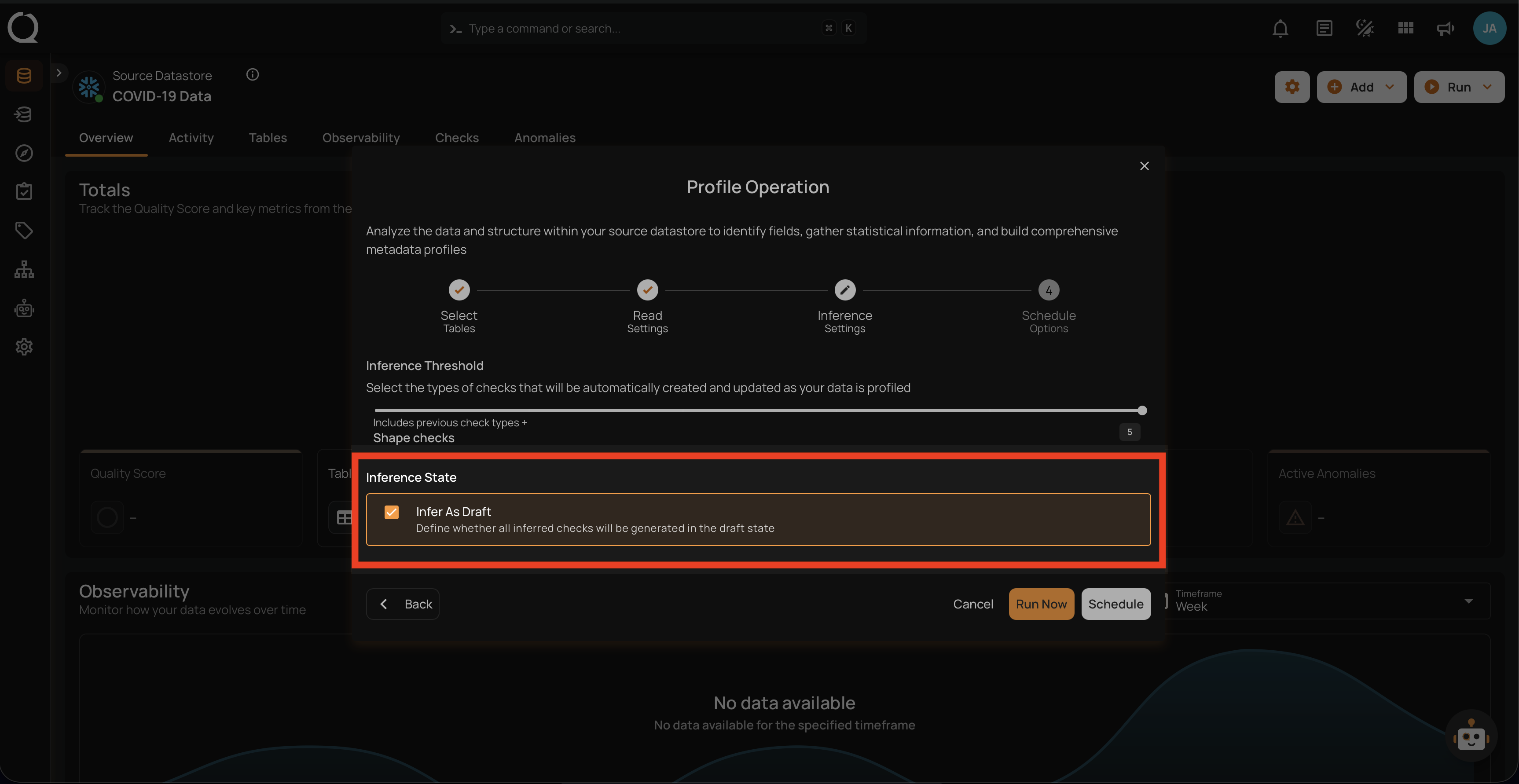Switch theme using the moon-sun toggle icon

pyautogui.click(x=1365, y=28)
